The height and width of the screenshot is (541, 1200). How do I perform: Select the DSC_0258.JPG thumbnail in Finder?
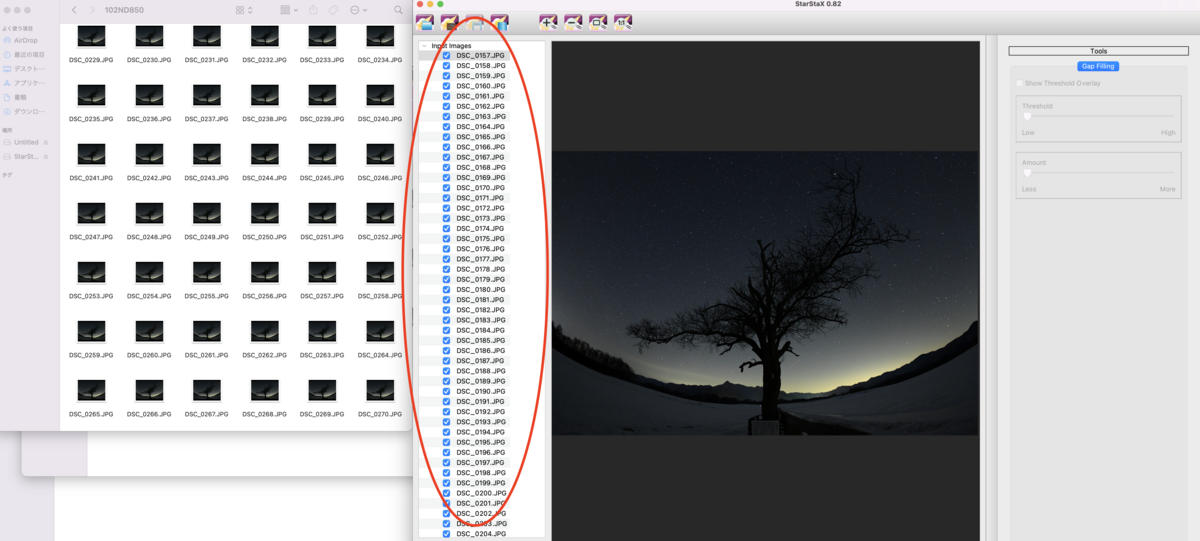(x=380, y=272)
